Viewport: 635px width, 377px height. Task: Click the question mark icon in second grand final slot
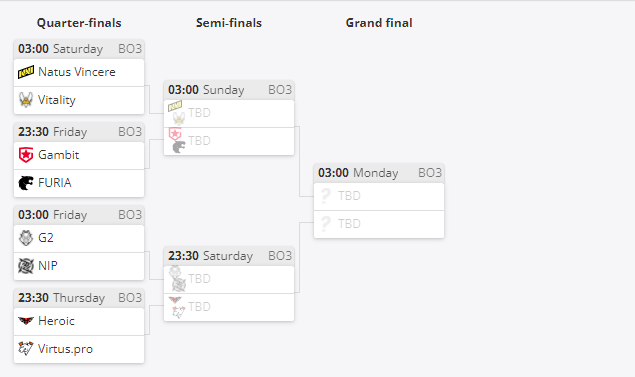pos(326,224)
